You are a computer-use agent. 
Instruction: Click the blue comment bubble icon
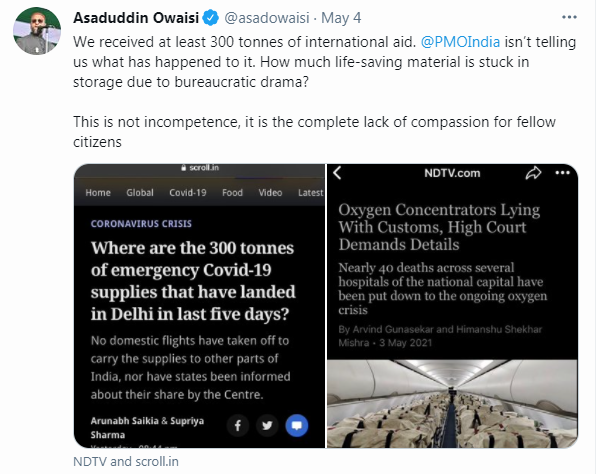click(297, 425)
